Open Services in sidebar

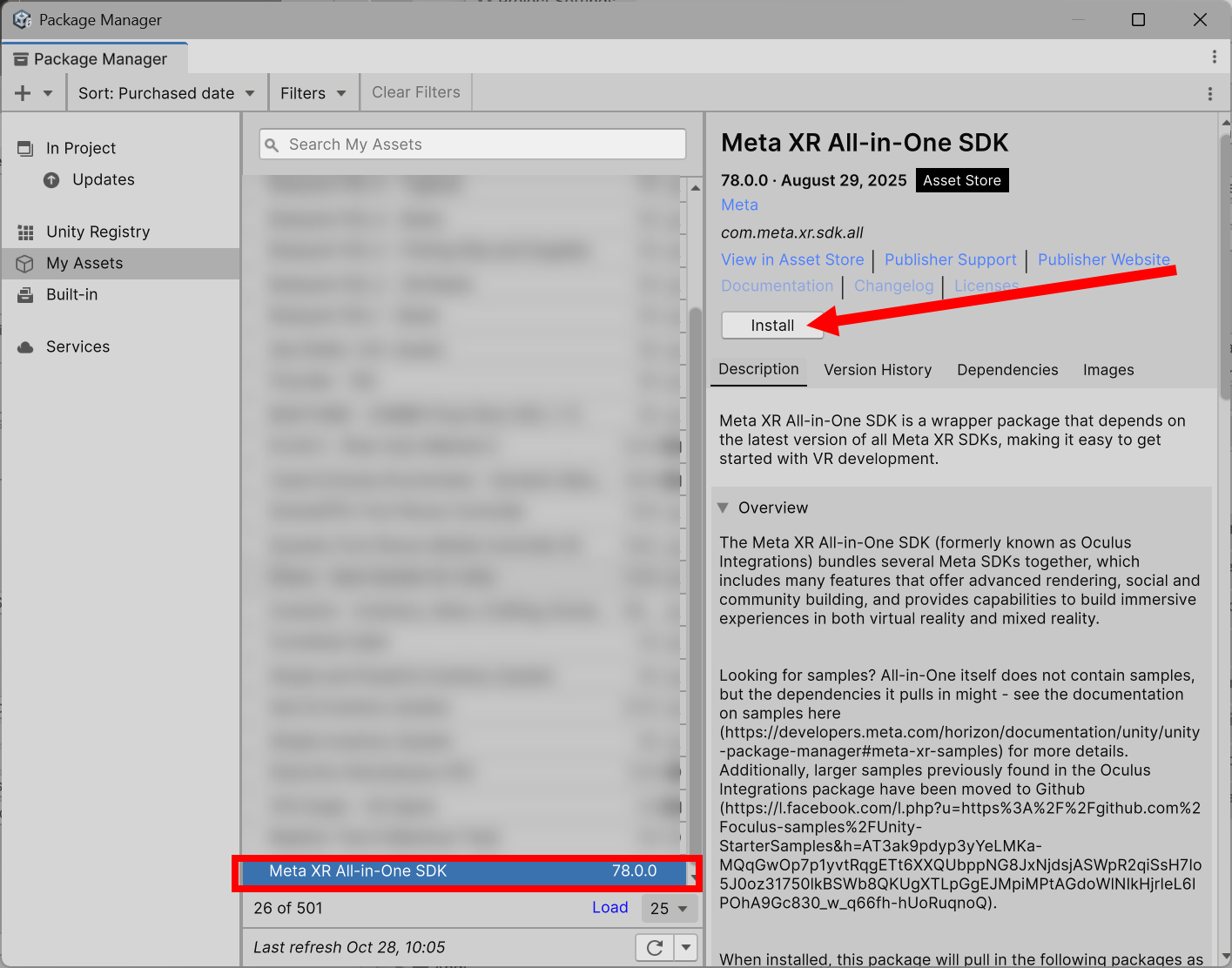[120, 346]
